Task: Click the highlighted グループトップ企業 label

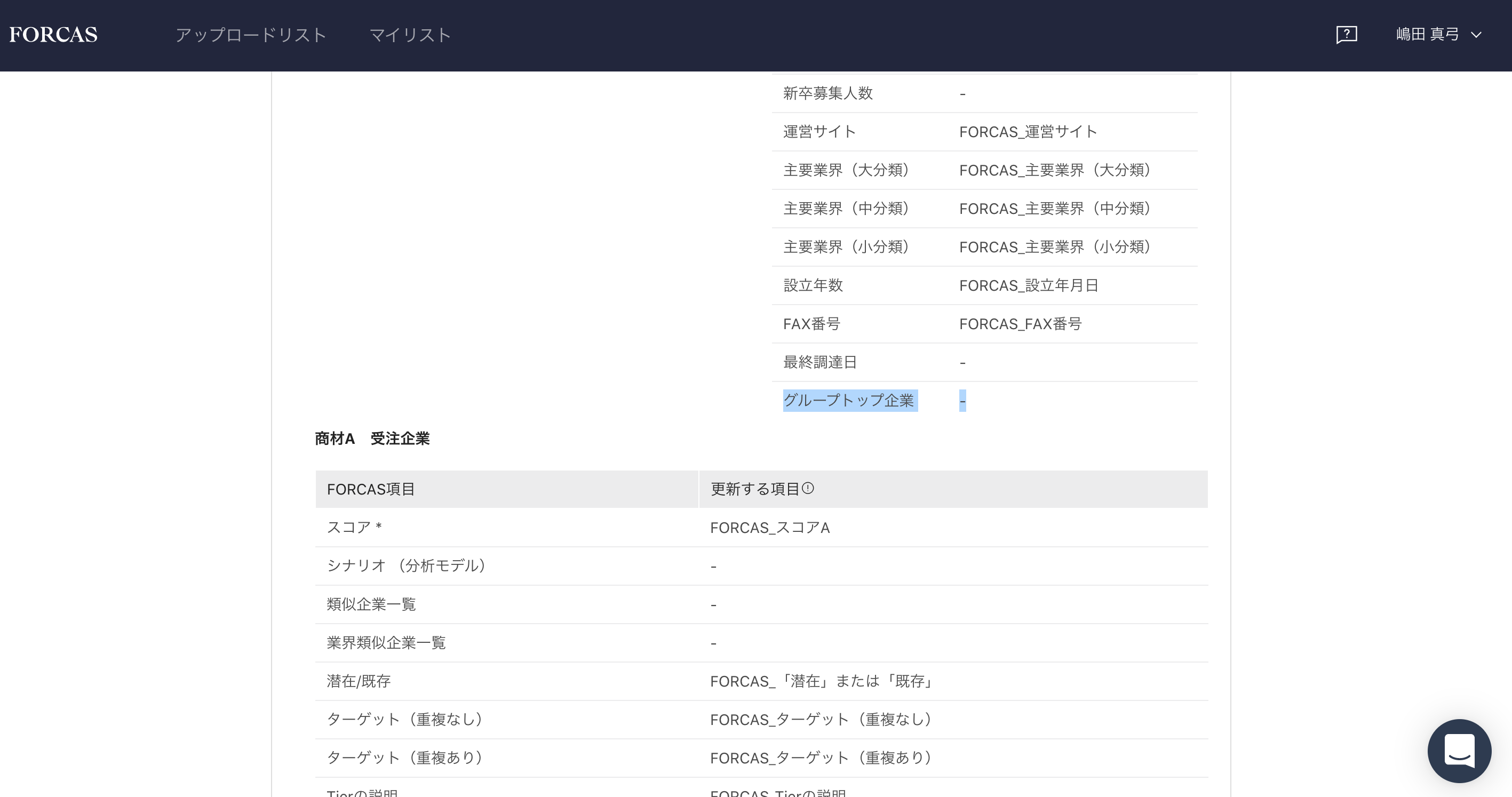Action: [x=850, y=401]
